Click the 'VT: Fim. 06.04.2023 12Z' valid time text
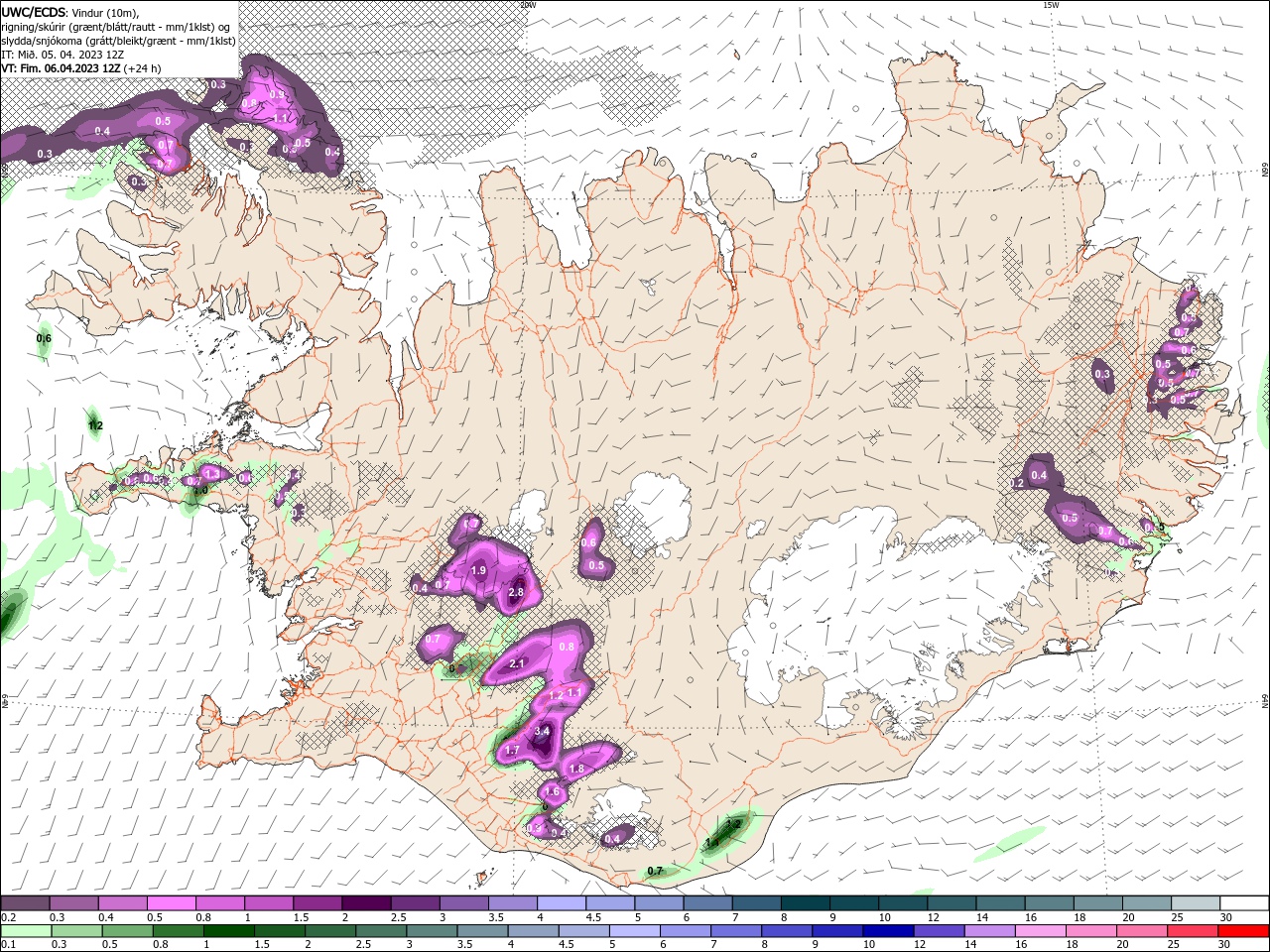1270x952 pixels. (x=62, y=68)
